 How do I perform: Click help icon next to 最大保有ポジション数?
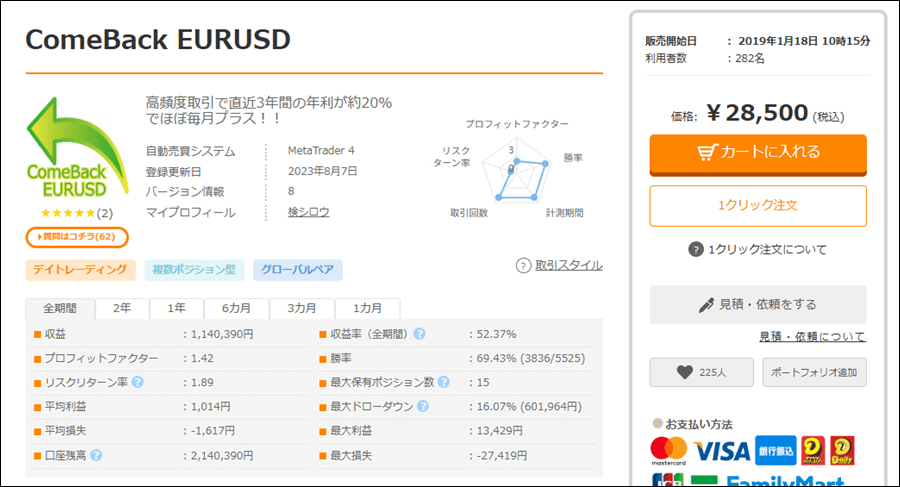pos(443,382)
